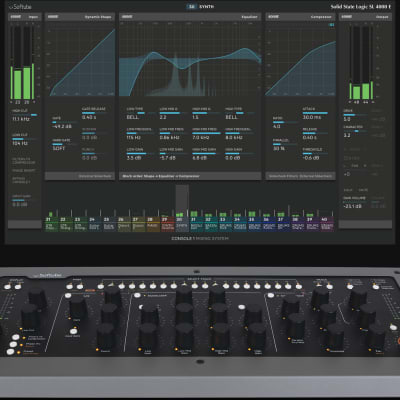Select track 23 in the track strip

pyautogui.click(x=81, y=223)
